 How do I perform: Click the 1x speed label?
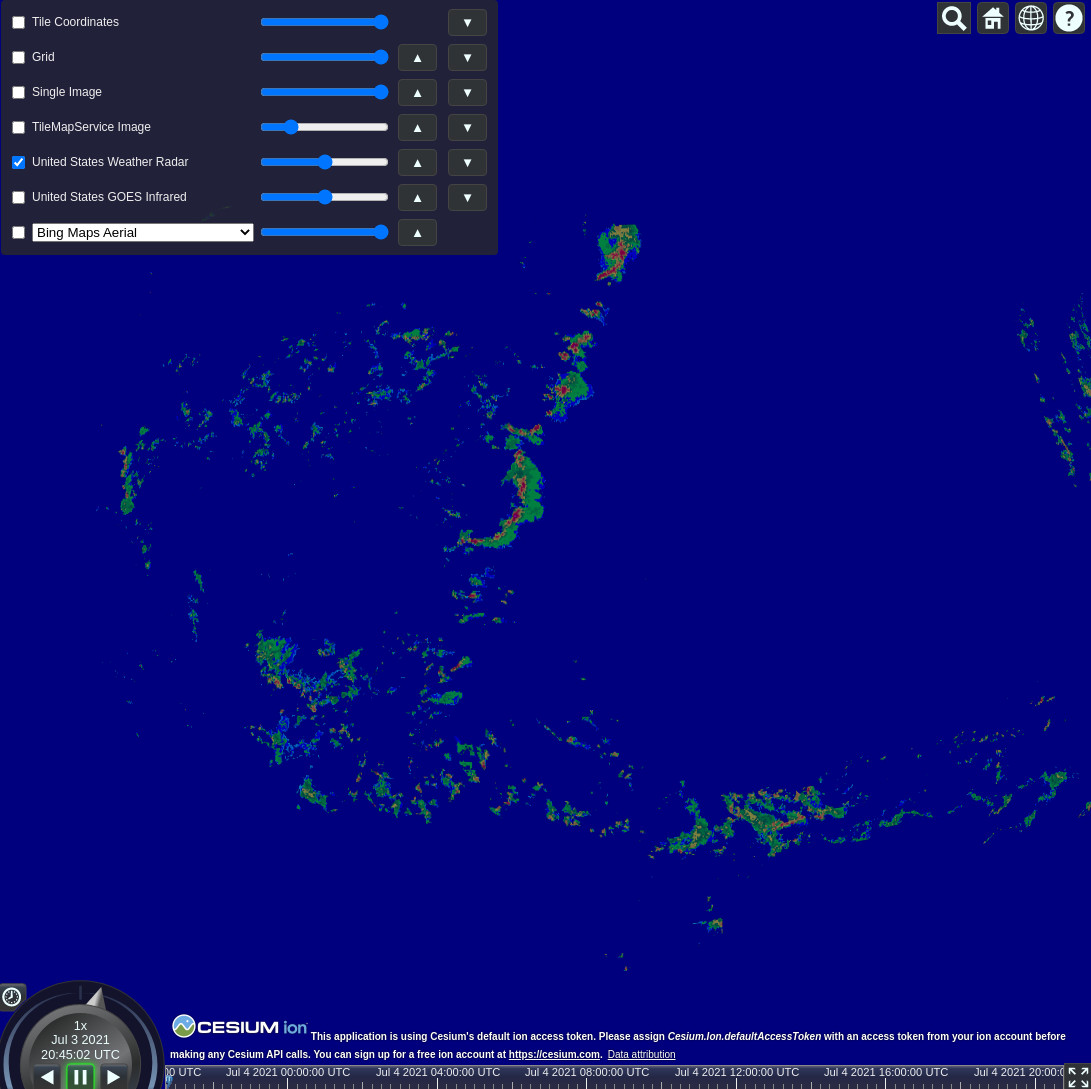[x=80, y=1026]
